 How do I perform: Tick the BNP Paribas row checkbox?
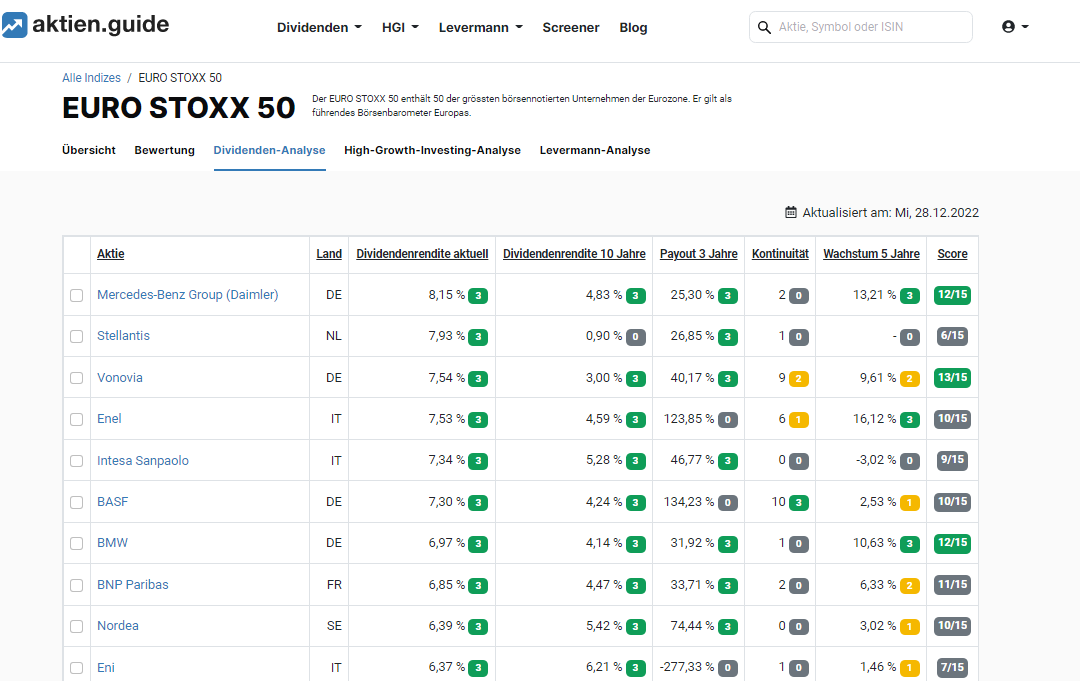click(x=76, y=585)
